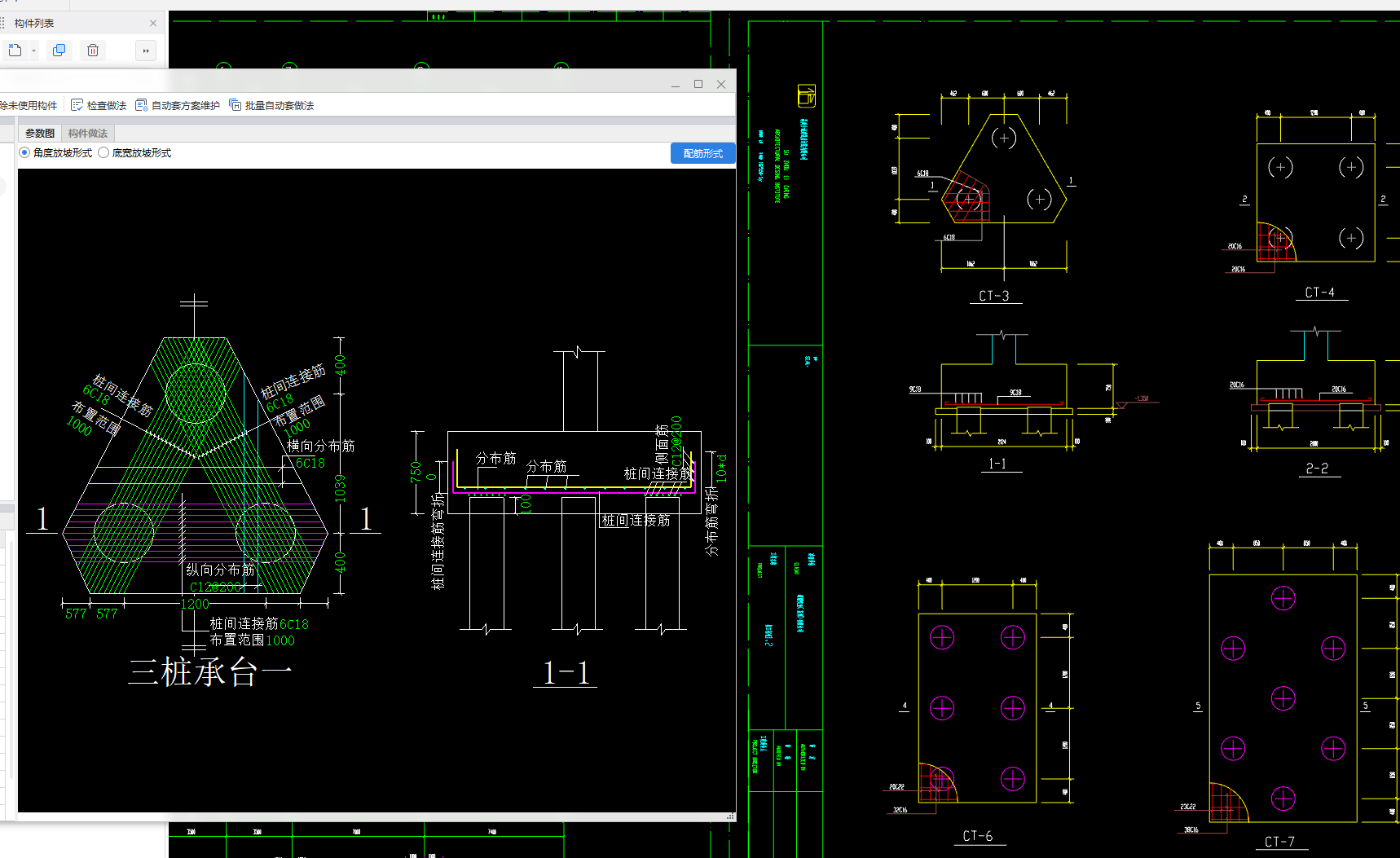Switch to the 参数图 tab
This screenshot has height=858, width=1400.
tap(40, 133)
